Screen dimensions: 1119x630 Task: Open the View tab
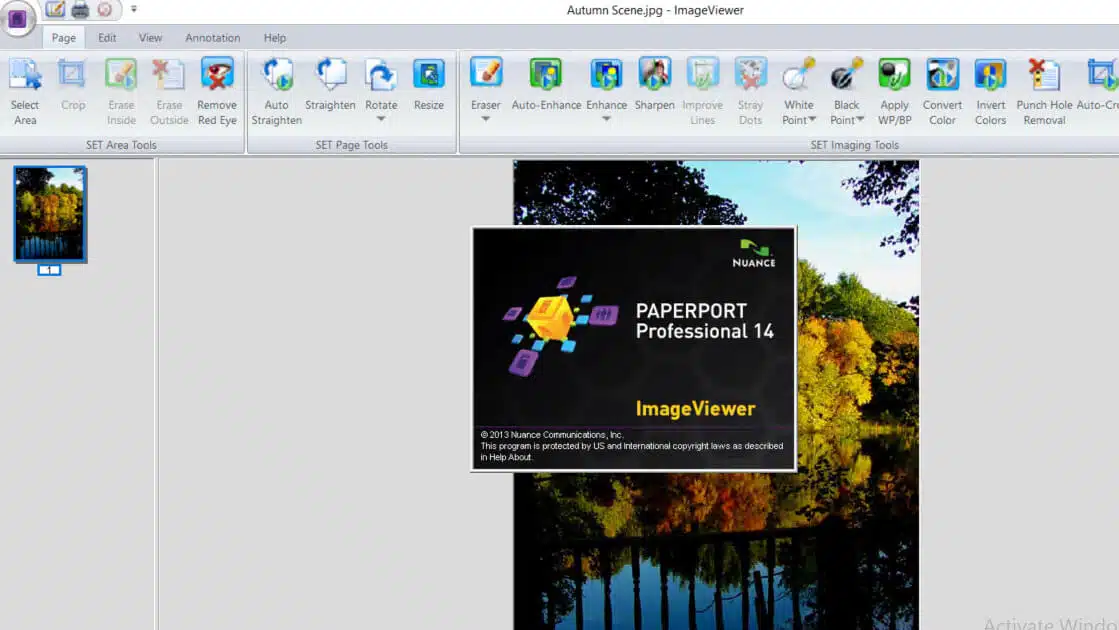point(151,38)
